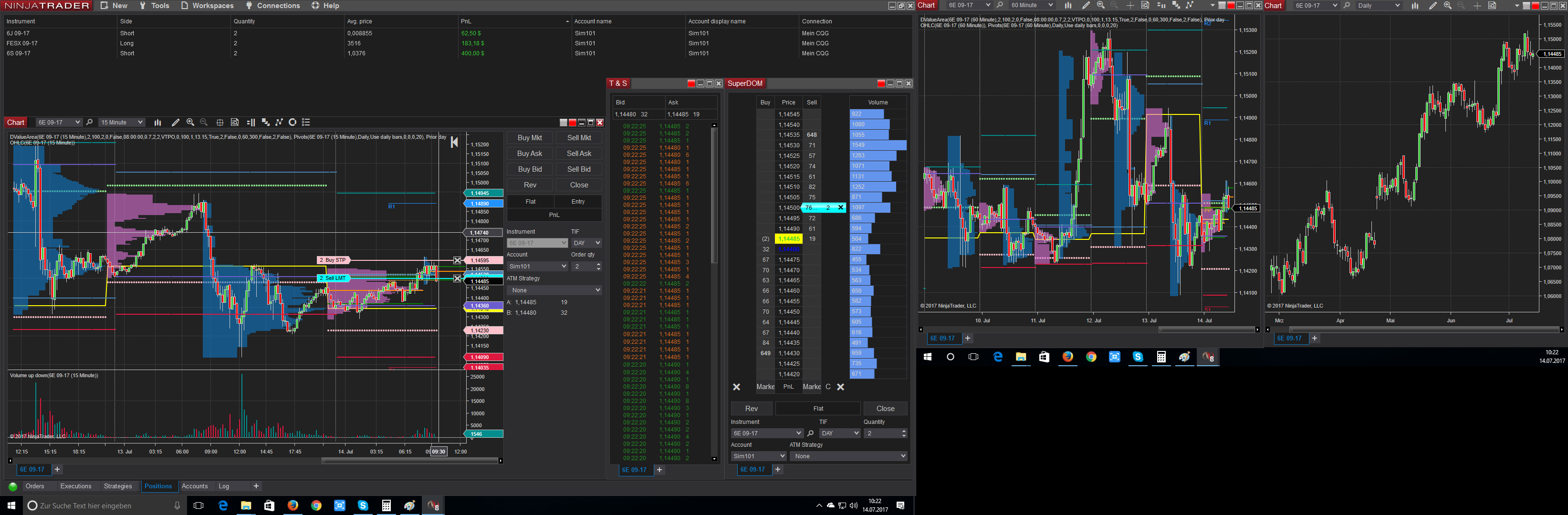Toggle Chart Trader panel in 15 Minute chart
1568x515 pixels.
(x=250, y=122)
